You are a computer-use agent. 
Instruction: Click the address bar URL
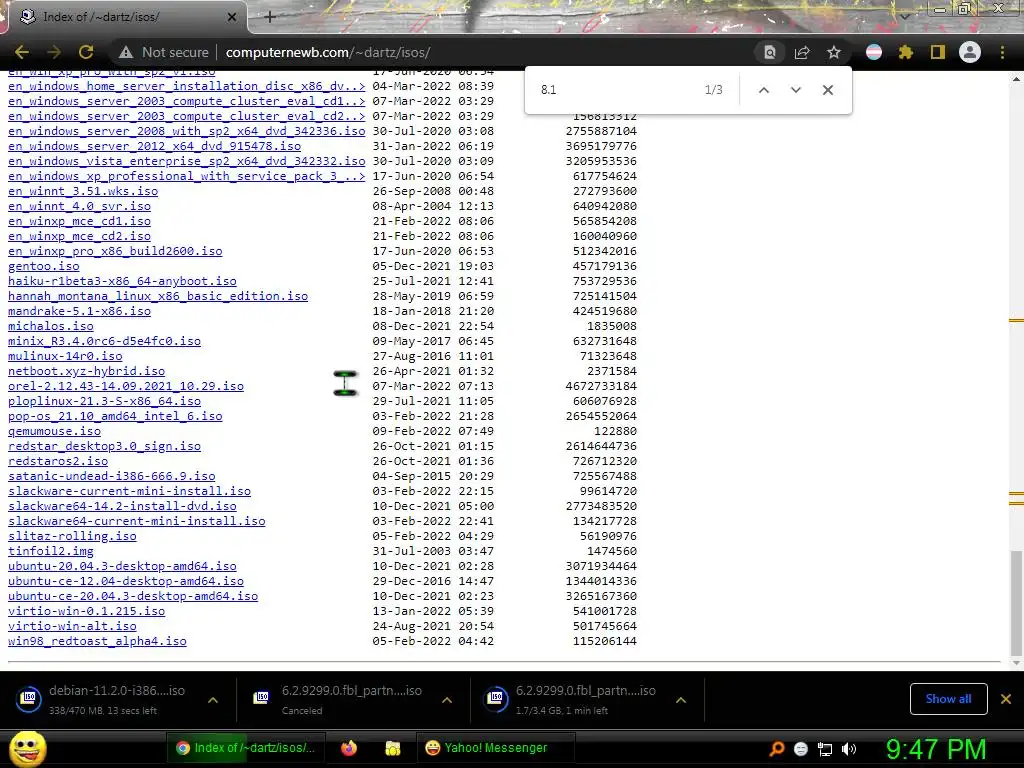click(x=328, y=52)
